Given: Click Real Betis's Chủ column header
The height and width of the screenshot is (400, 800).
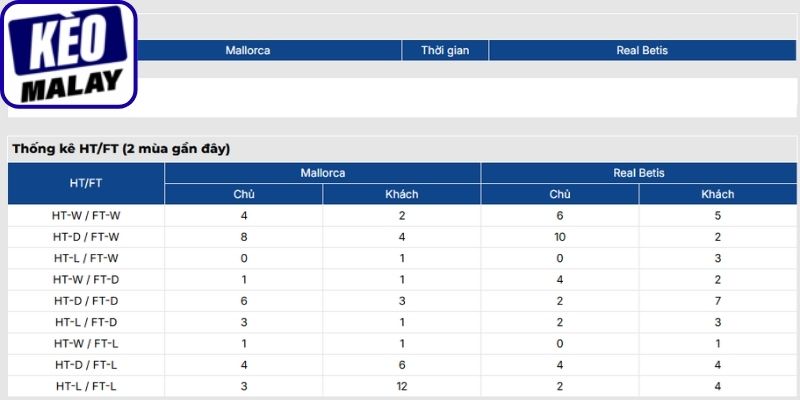Looking at the screenshot, I should coord(560,194).
